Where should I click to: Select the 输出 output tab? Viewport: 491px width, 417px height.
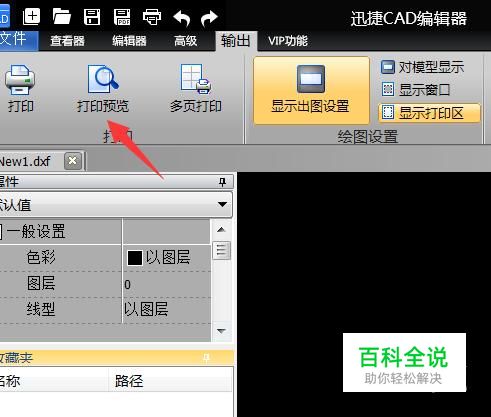click(x=236, y=41)
